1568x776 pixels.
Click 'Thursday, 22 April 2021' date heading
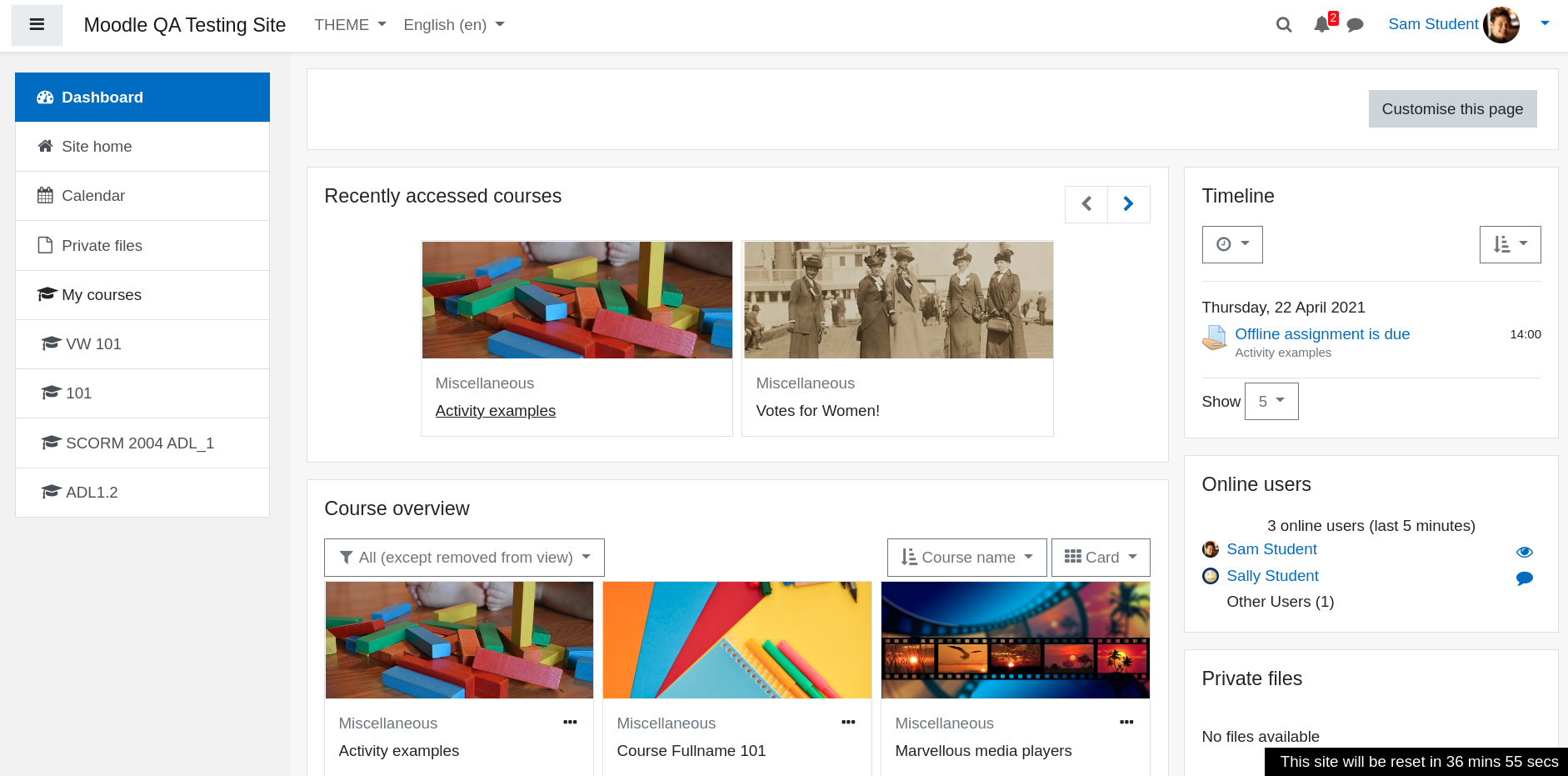[1283, 308]
